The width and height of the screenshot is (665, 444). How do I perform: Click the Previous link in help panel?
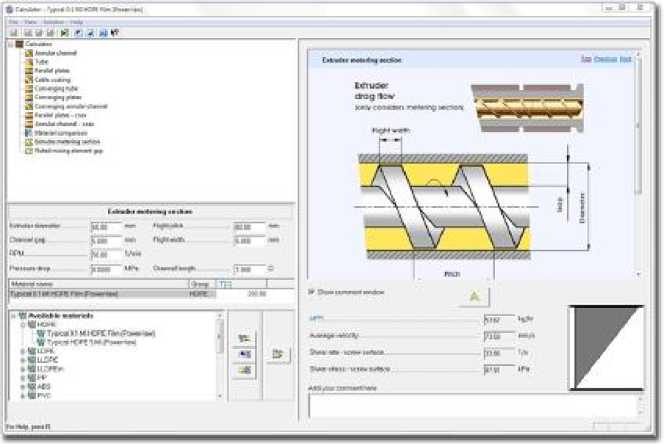tap(605, 59)
